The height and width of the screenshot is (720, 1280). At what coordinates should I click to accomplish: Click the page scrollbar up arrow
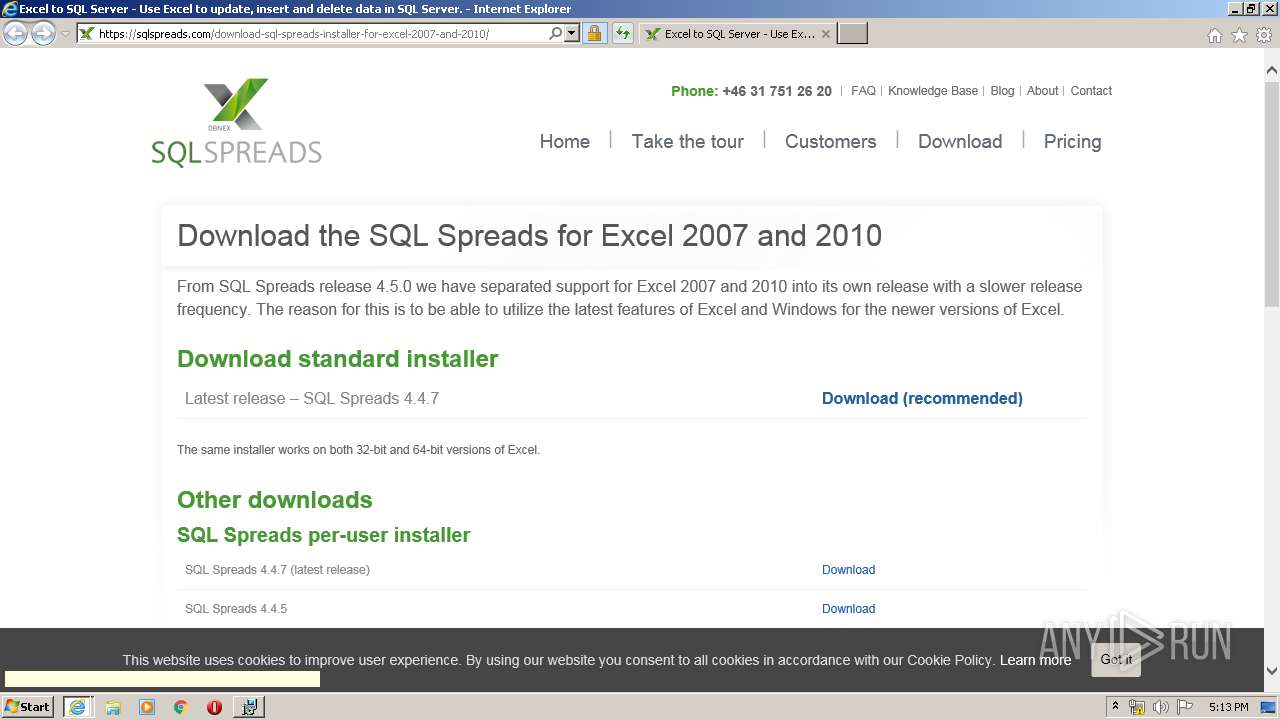tap(1272, 71)
